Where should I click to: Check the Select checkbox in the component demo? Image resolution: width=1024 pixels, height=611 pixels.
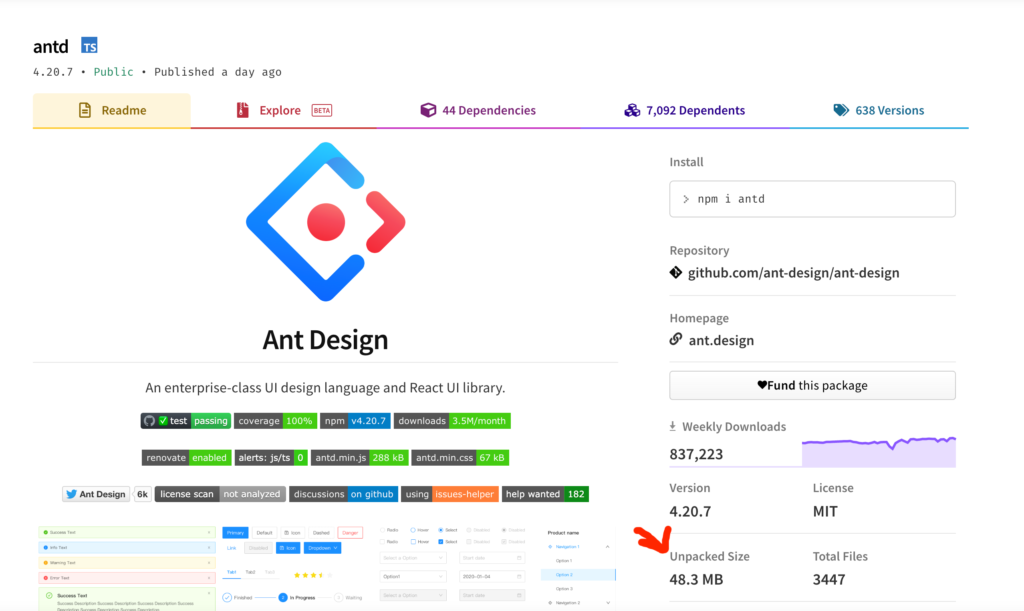click(440, 542)
